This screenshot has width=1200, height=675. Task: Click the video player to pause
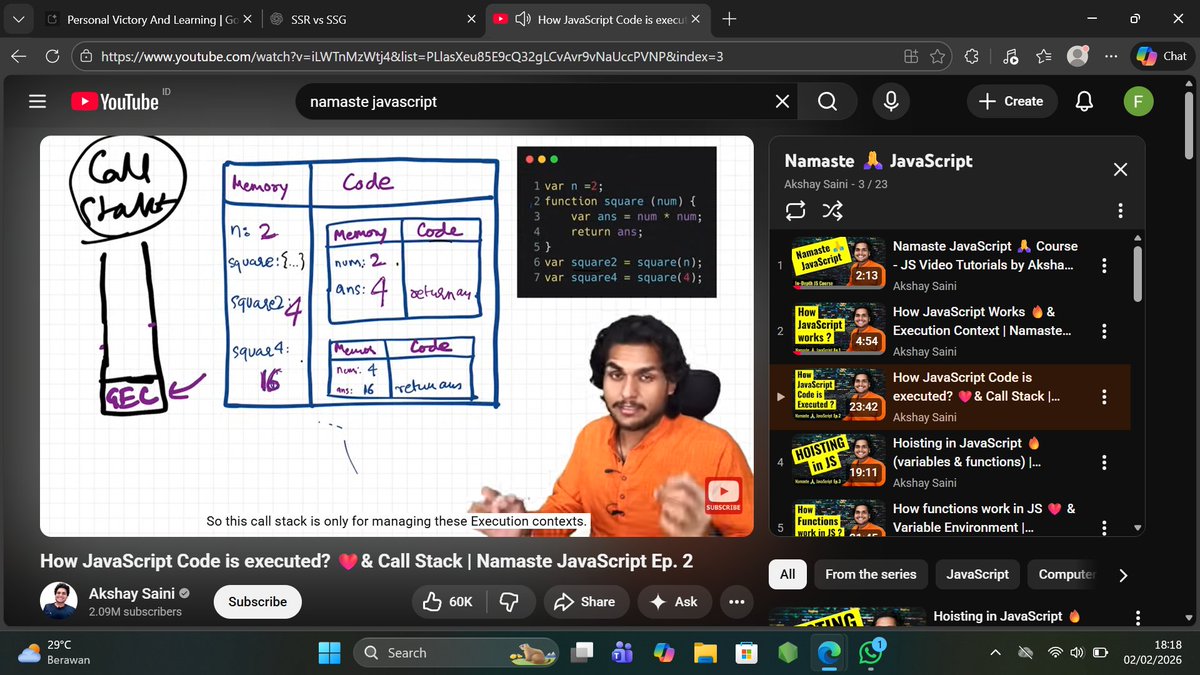[396, 336]
